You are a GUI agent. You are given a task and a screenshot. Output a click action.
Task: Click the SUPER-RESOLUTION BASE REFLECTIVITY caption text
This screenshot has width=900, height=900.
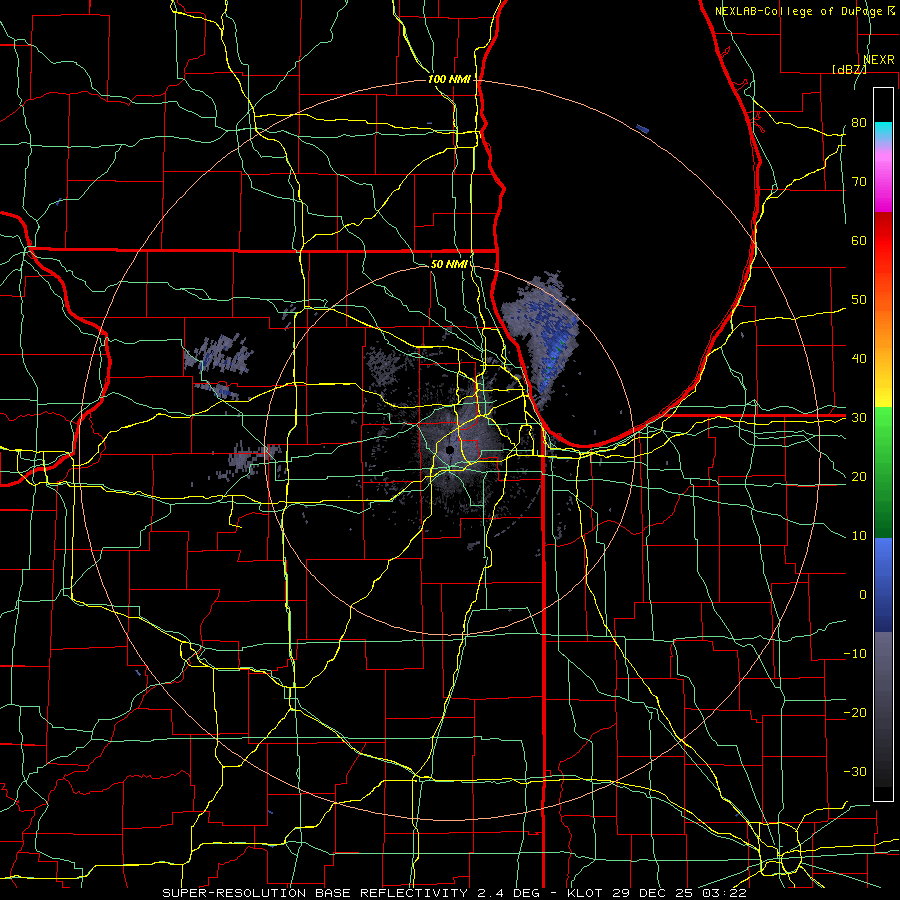click(x=315, y=893)
